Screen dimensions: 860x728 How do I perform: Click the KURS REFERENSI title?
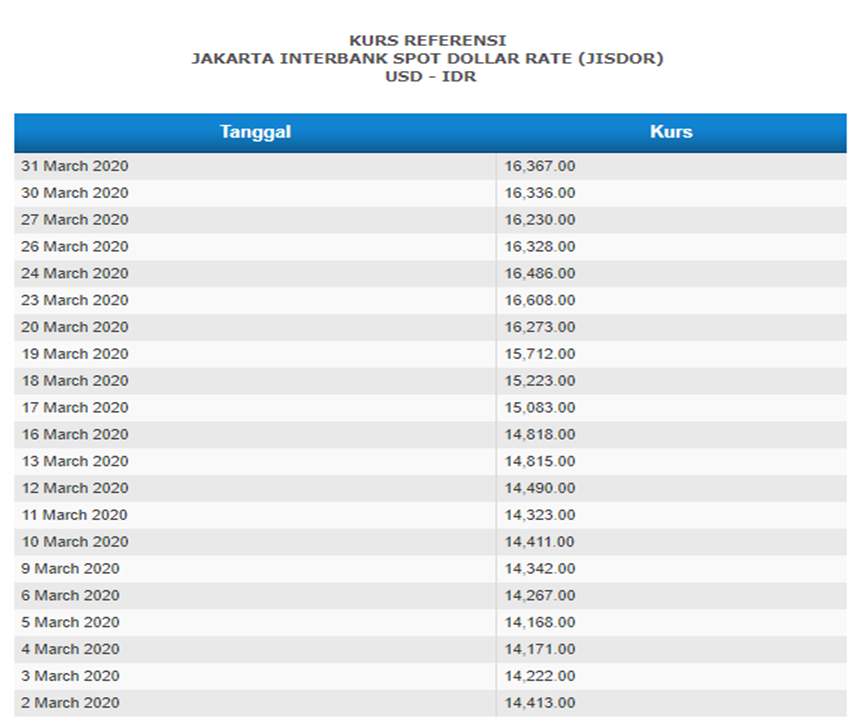(x=428, y=41)
